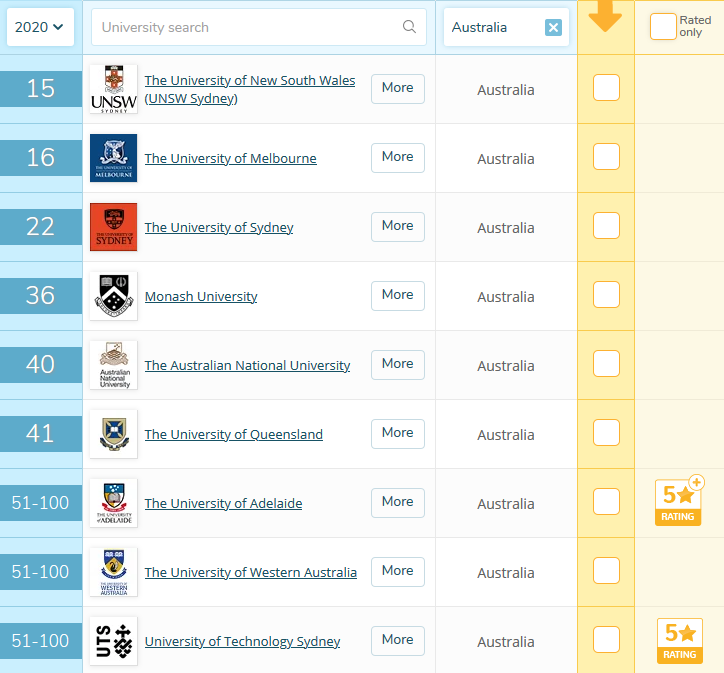Click the search magnifier icon

[x=409, y=27]
